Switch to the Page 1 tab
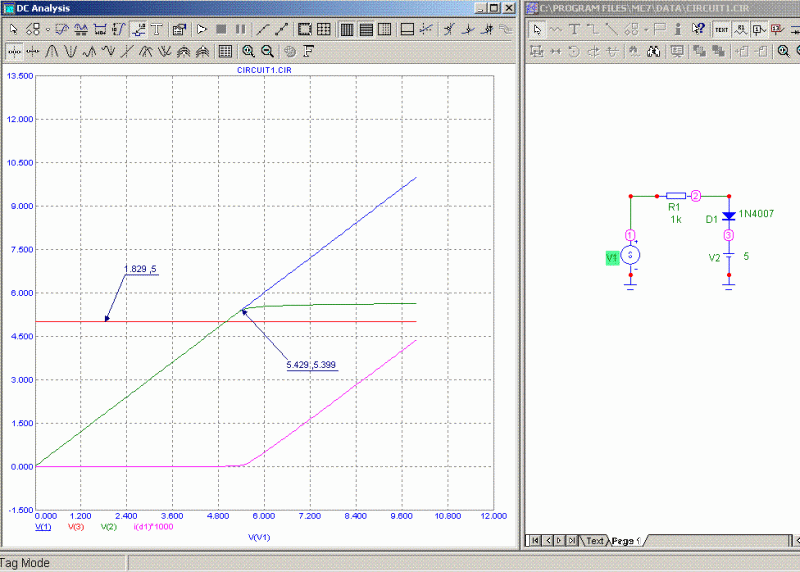This screenshot has width=800, height=572. [x=626, y=541]
